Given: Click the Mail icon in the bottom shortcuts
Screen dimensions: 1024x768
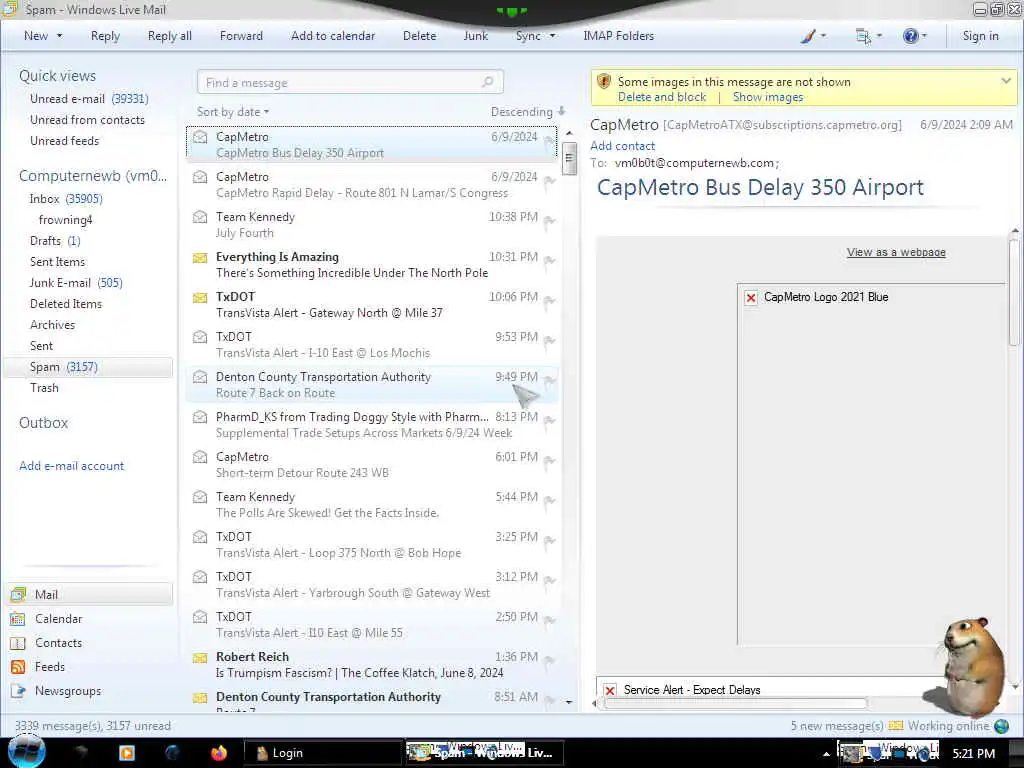Looking at the screenshot, I should point(18,594).
